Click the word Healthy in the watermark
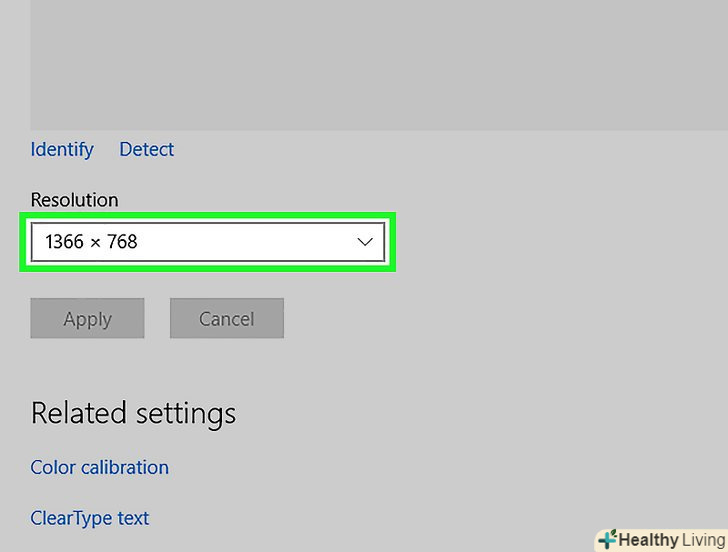Image resolution: width=728 pixels, height=552 pixels. click(x=650, y=540)
